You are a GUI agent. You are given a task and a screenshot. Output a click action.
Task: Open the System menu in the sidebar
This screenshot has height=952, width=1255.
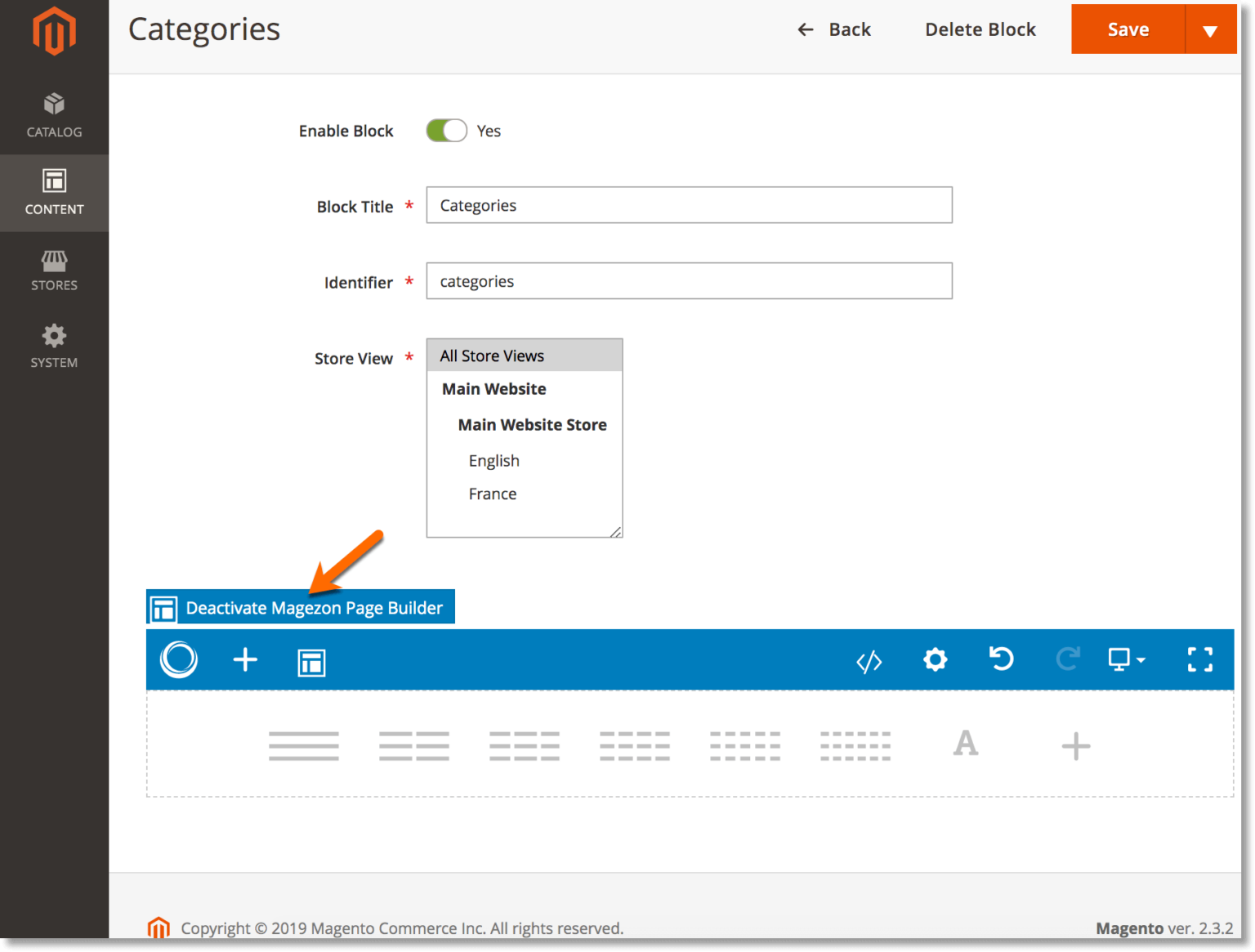coord(54,346)
